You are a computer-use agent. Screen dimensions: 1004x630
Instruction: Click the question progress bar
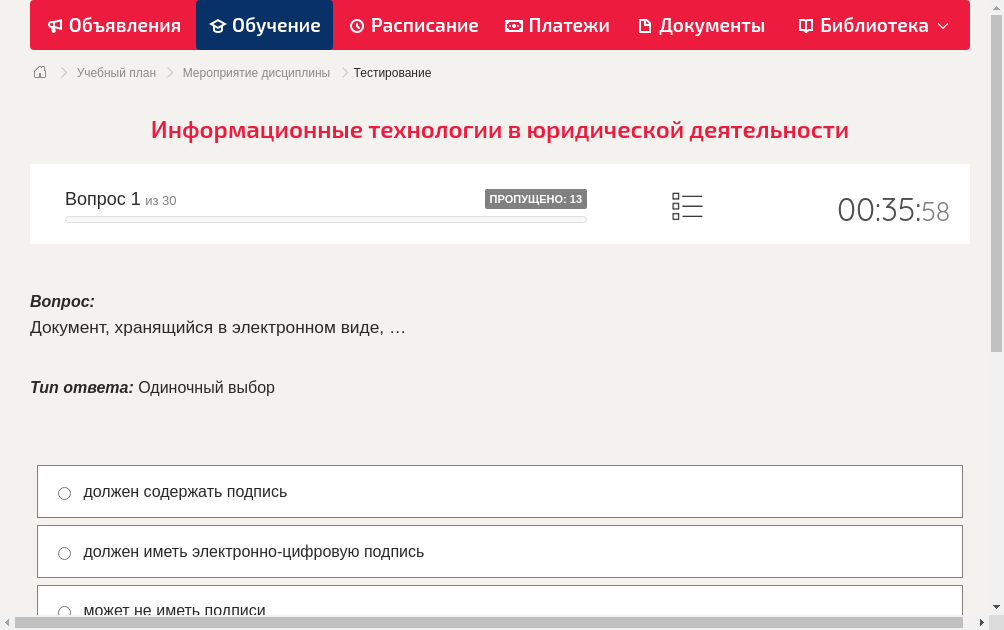(325, 219)
